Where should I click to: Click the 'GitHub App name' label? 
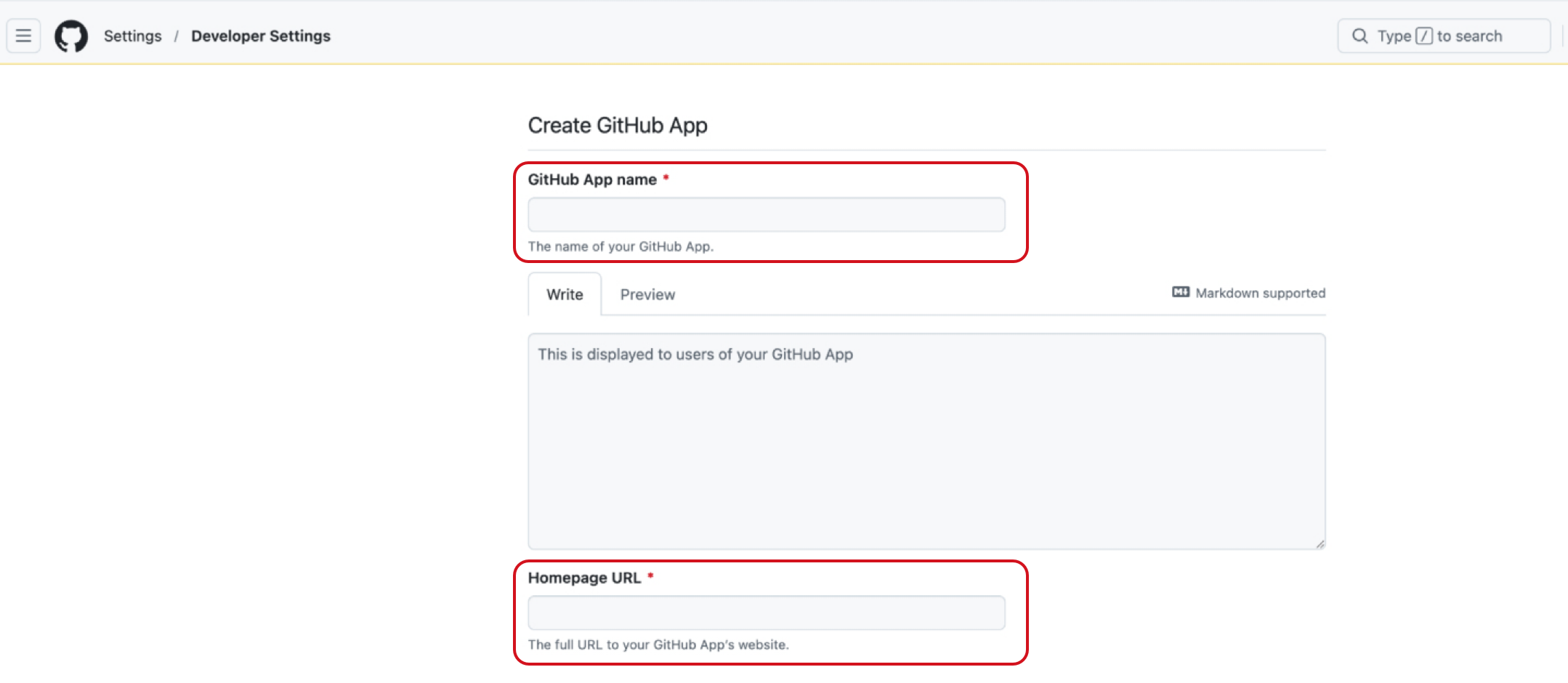(x=592, y=179)
